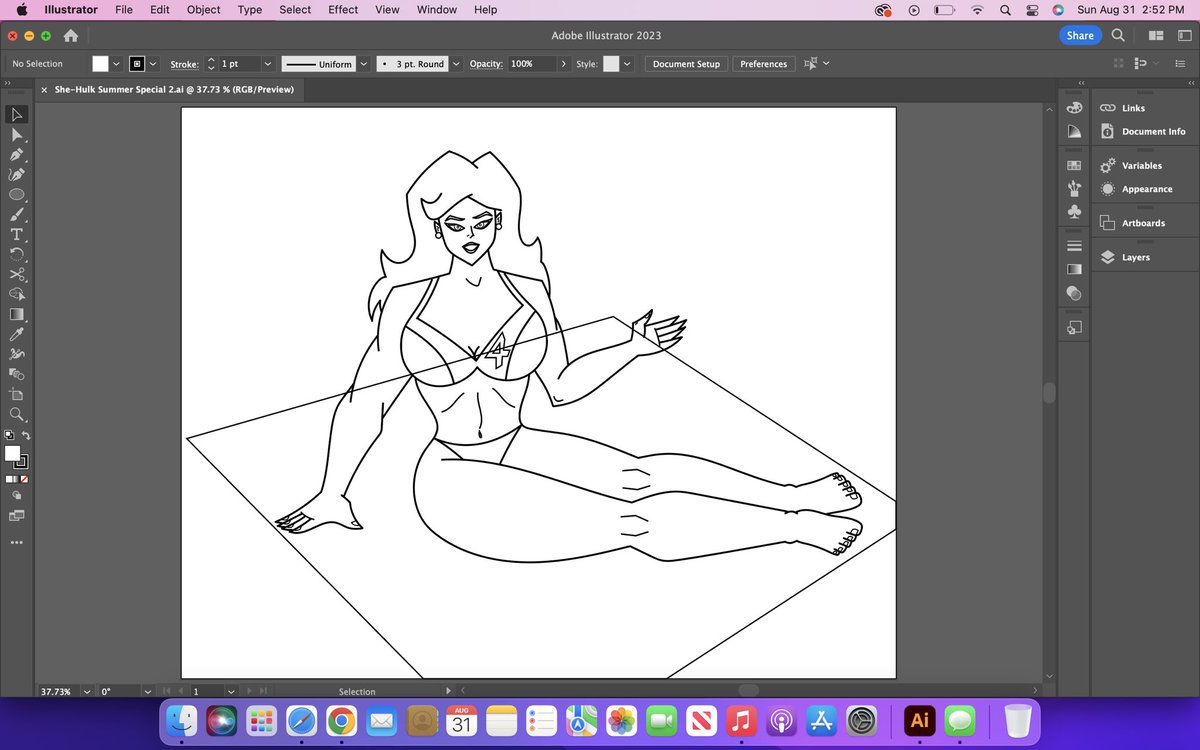Screen dimensions: 1200x750
Task: Set paint mode to None
Action: [x=24, y=479]
